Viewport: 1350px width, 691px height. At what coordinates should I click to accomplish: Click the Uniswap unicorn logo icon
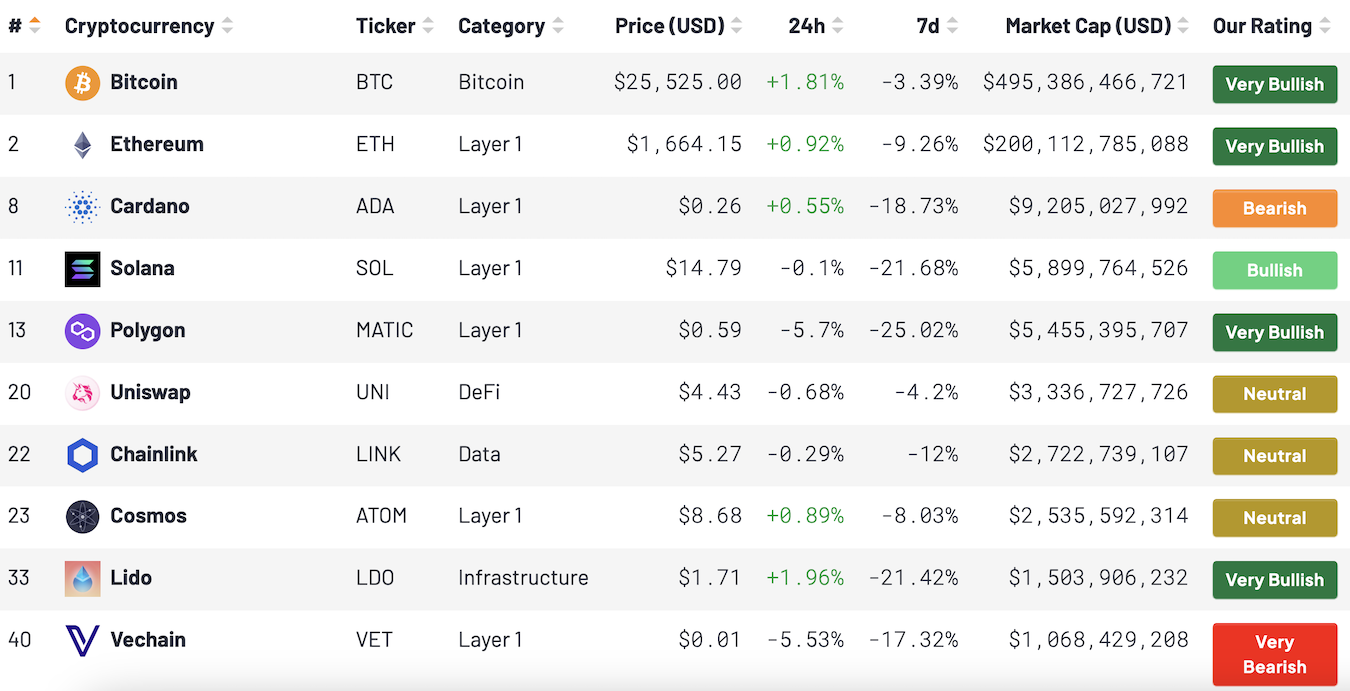(82, 393)
